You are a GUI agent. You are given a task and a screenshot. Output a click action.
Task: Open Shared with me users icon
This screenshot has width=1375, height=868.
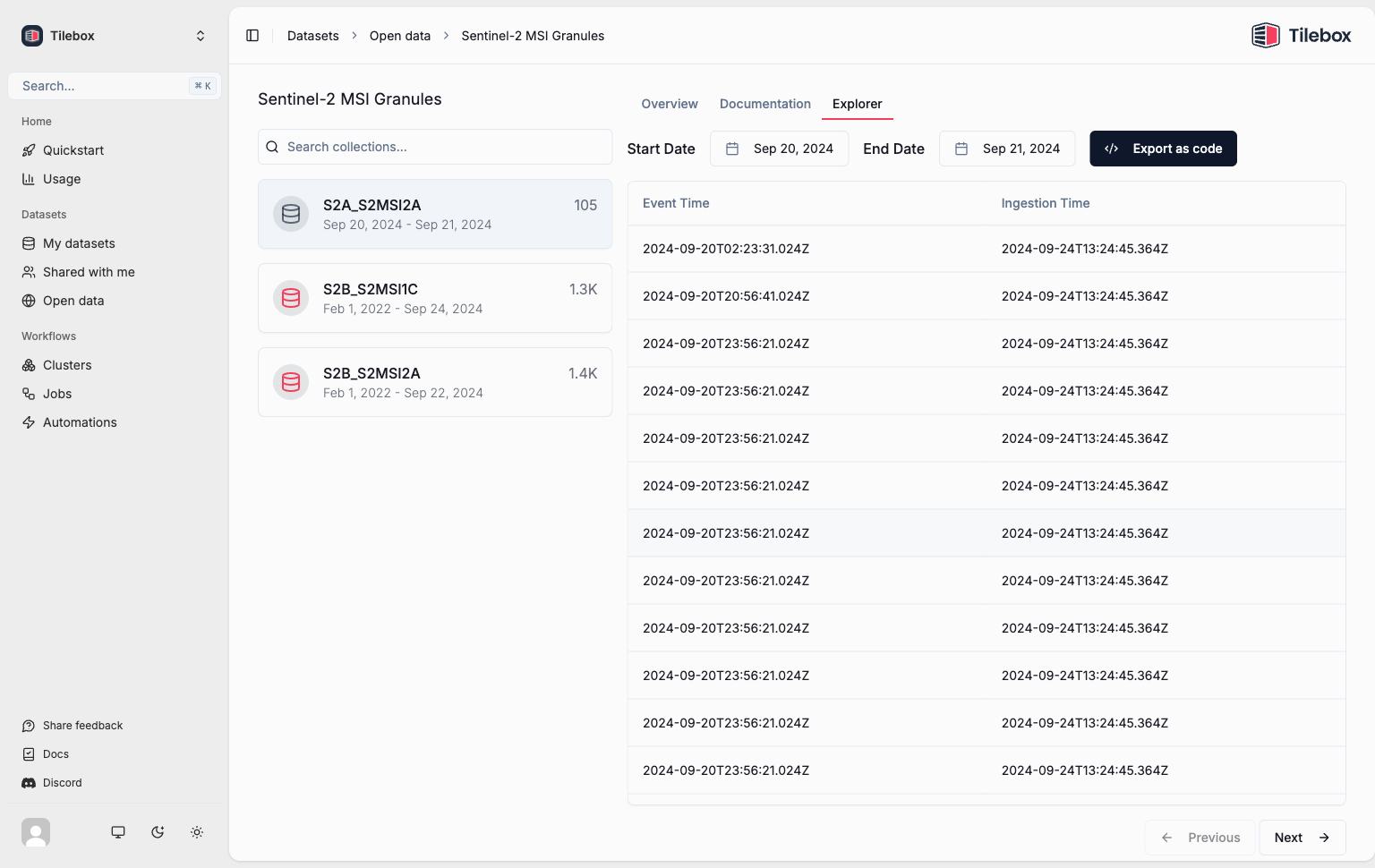point(29,272)
